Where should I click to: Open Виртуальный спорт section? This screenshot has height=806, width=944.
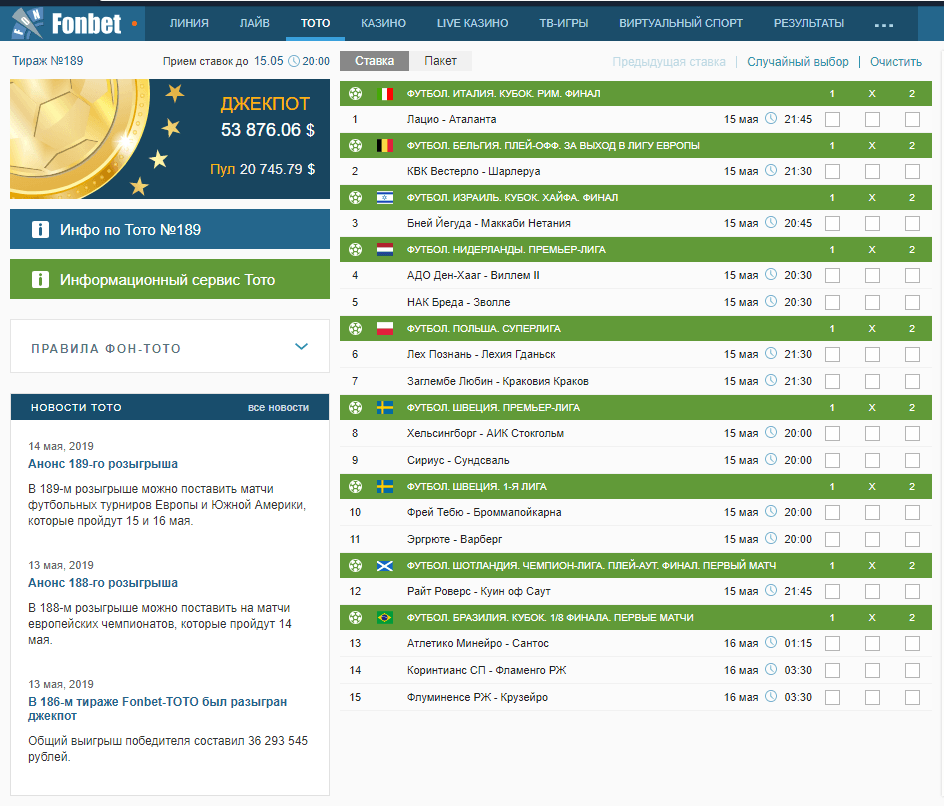coord(681,23)
